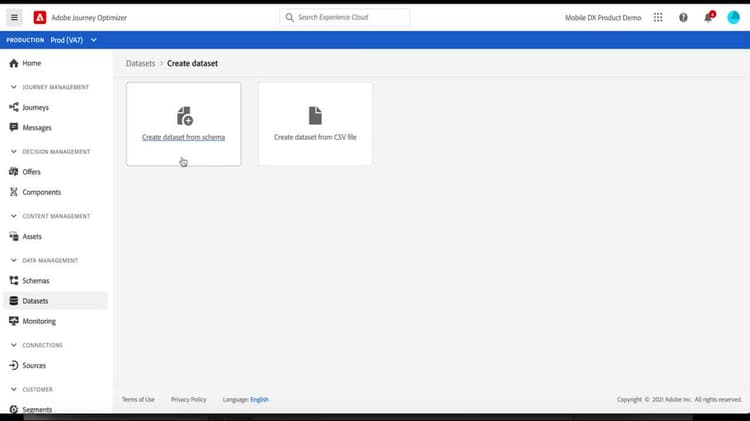The width and height of the screenshot is (750, 421).
Task: Open Journeys from the sidebar
Action: pos(35,107)
